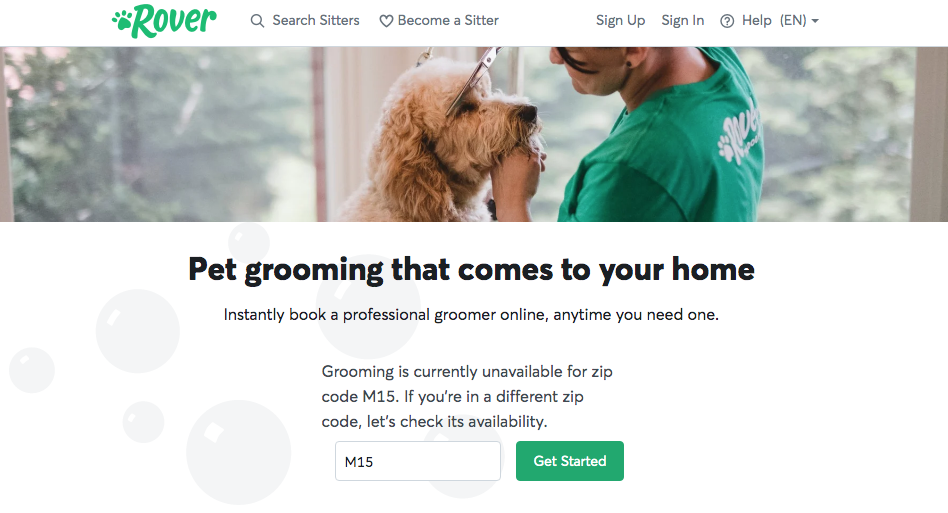Open the Search Sitters page

316,21
